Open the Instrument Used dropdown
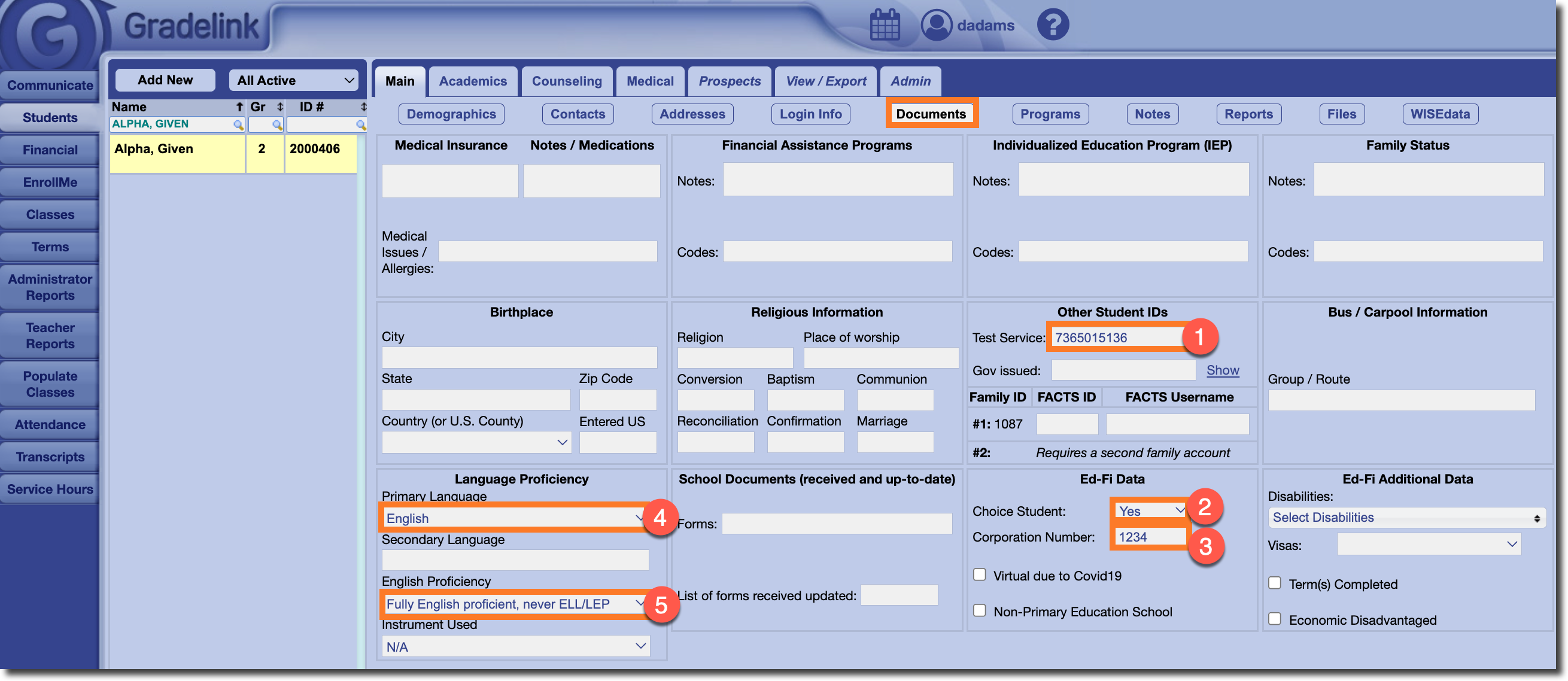 tap(515, 646)
